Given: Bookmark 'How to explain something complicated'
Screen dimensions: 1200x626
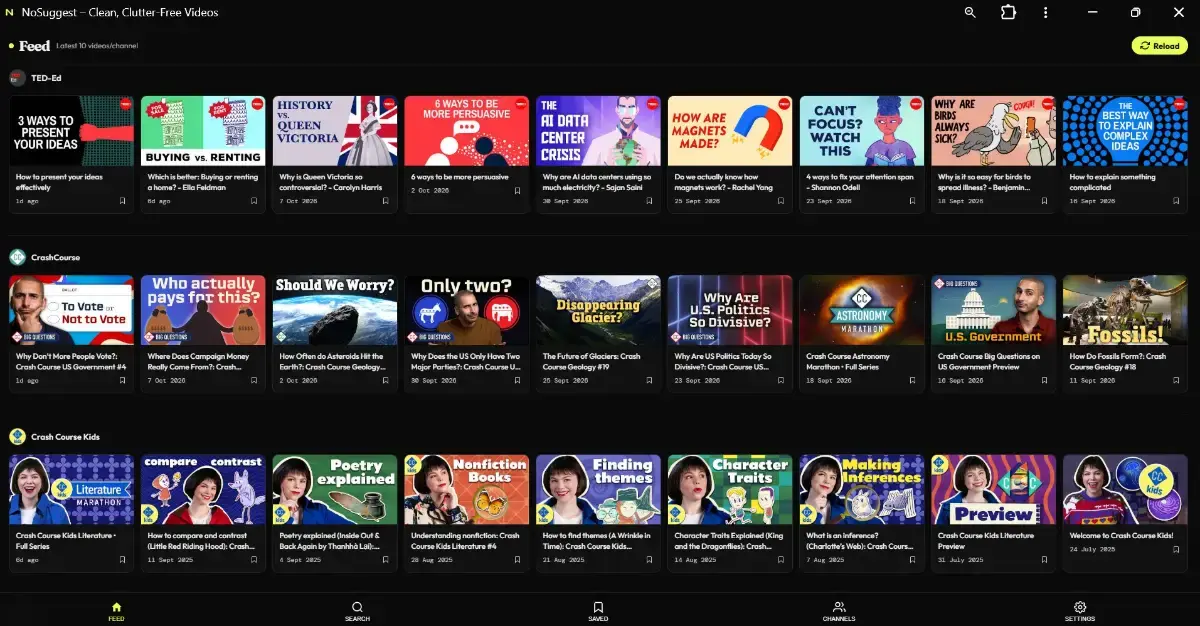Looking at the screenshot, I should coord(1176,201).
